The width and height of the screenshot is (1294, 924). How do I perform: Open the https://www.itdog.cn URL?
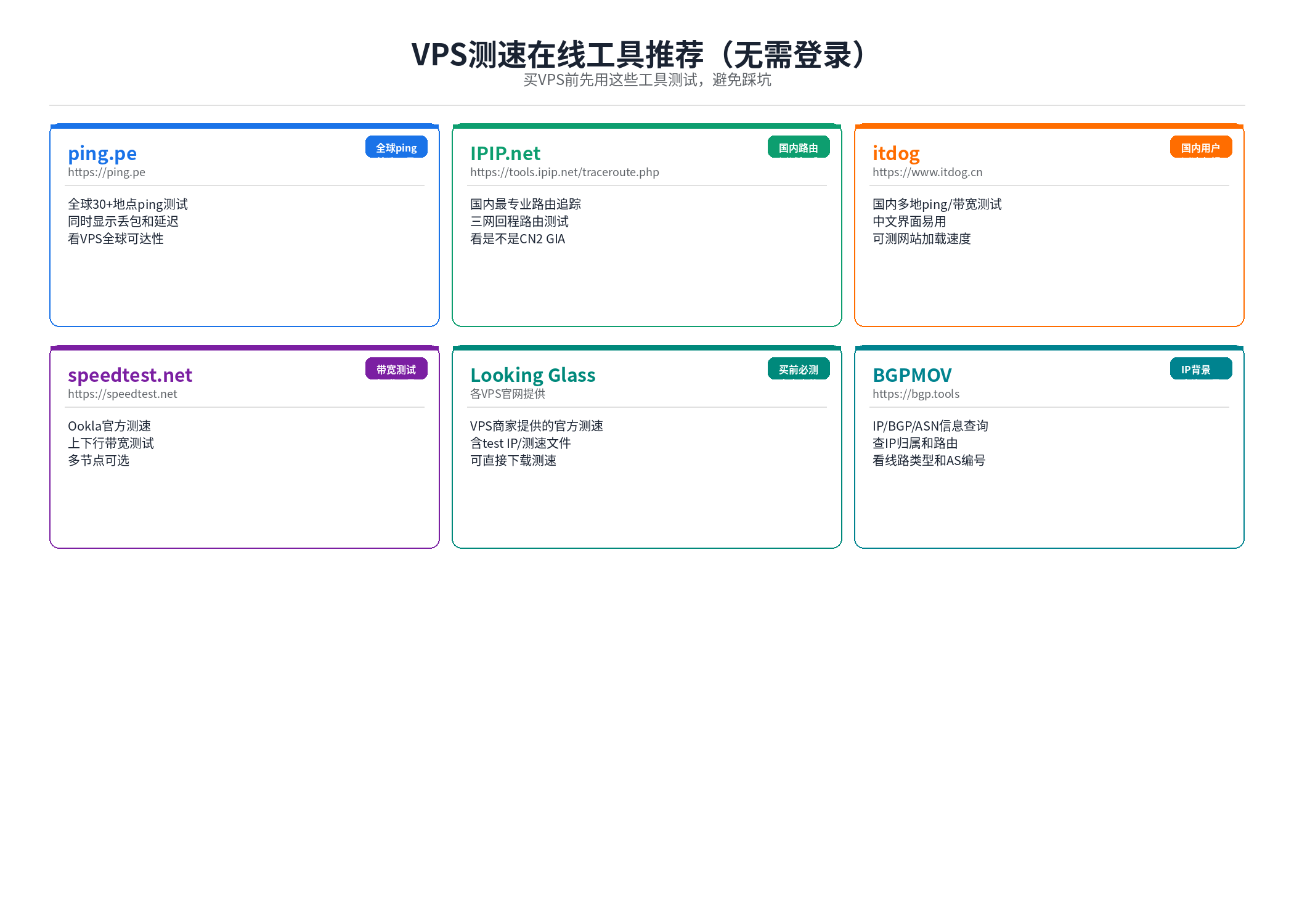coord(927,172)
